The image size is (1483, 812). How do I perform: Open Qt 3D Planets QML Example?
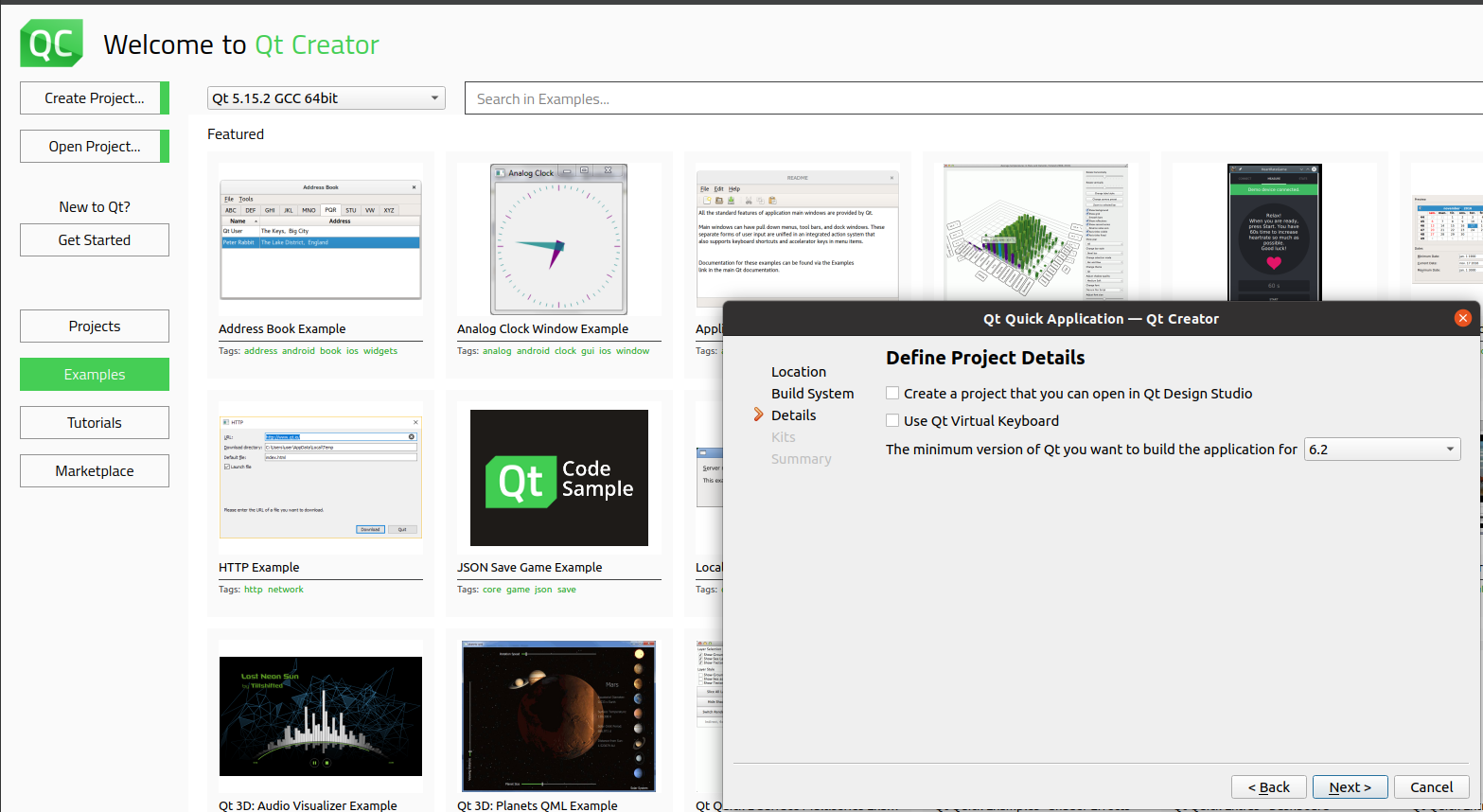click(558, 716)
